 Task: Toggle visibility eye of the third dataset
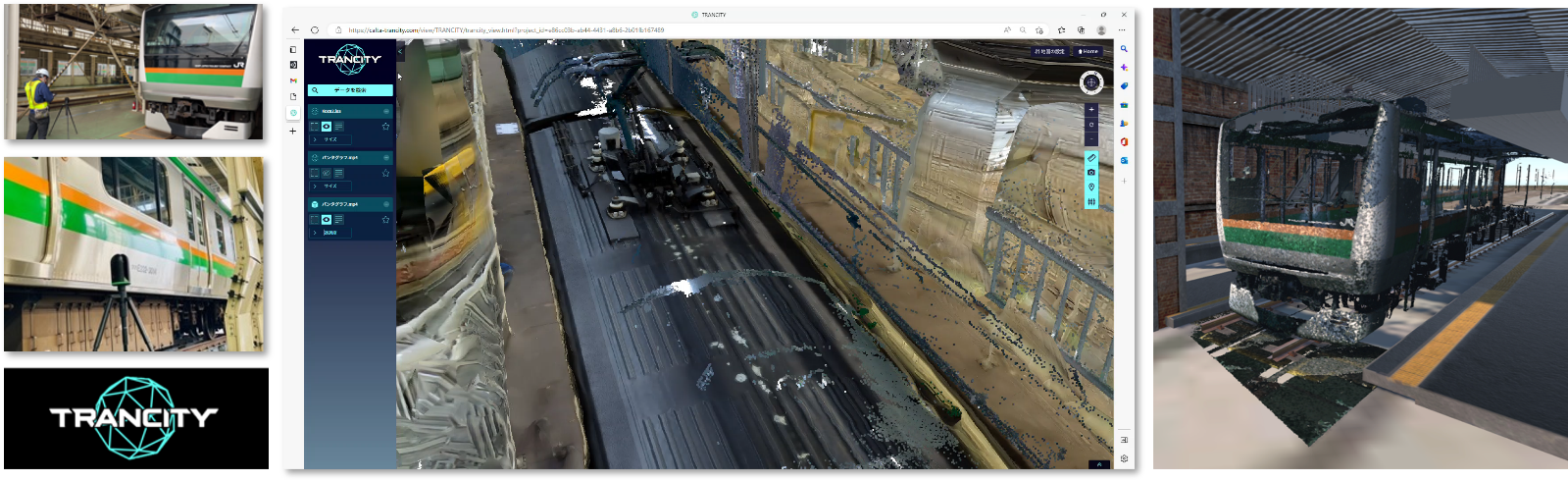pos(326,220)
